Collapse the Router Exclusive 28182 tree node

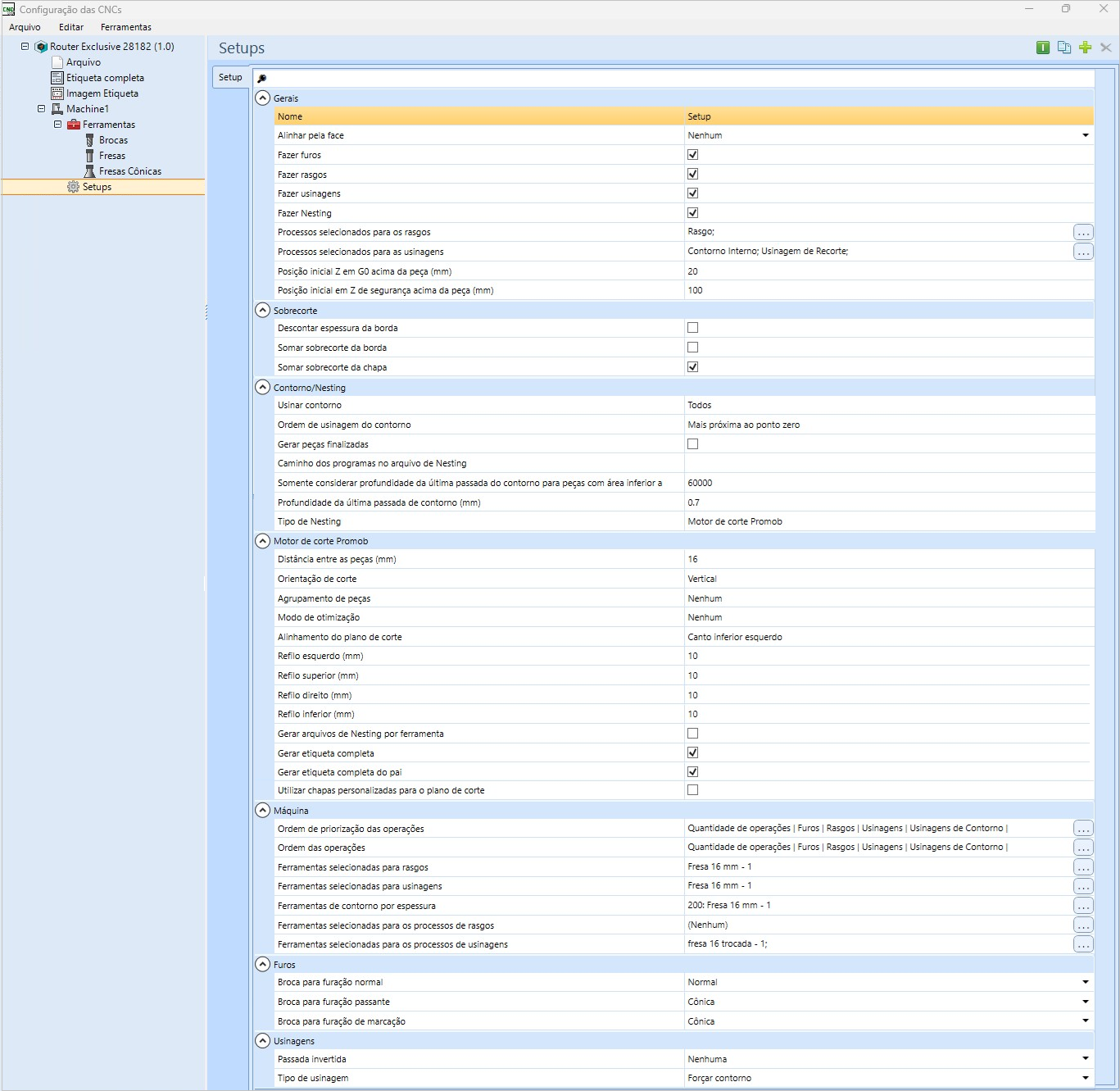click(x=25, y=47)
